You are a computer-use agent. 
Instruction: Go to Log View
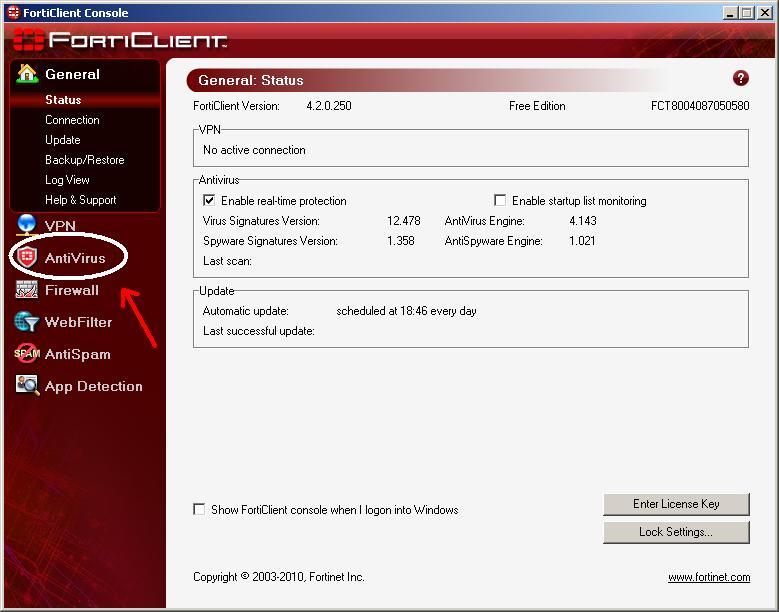(x=67, y=180)
